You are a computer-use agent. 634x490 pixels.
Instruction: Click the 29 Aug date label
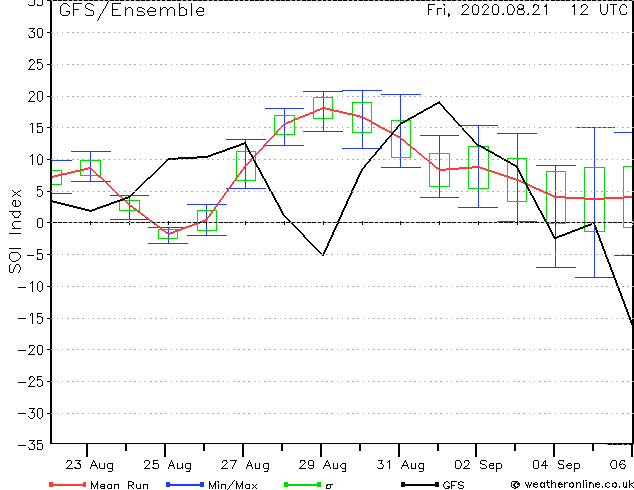(323, 465)
